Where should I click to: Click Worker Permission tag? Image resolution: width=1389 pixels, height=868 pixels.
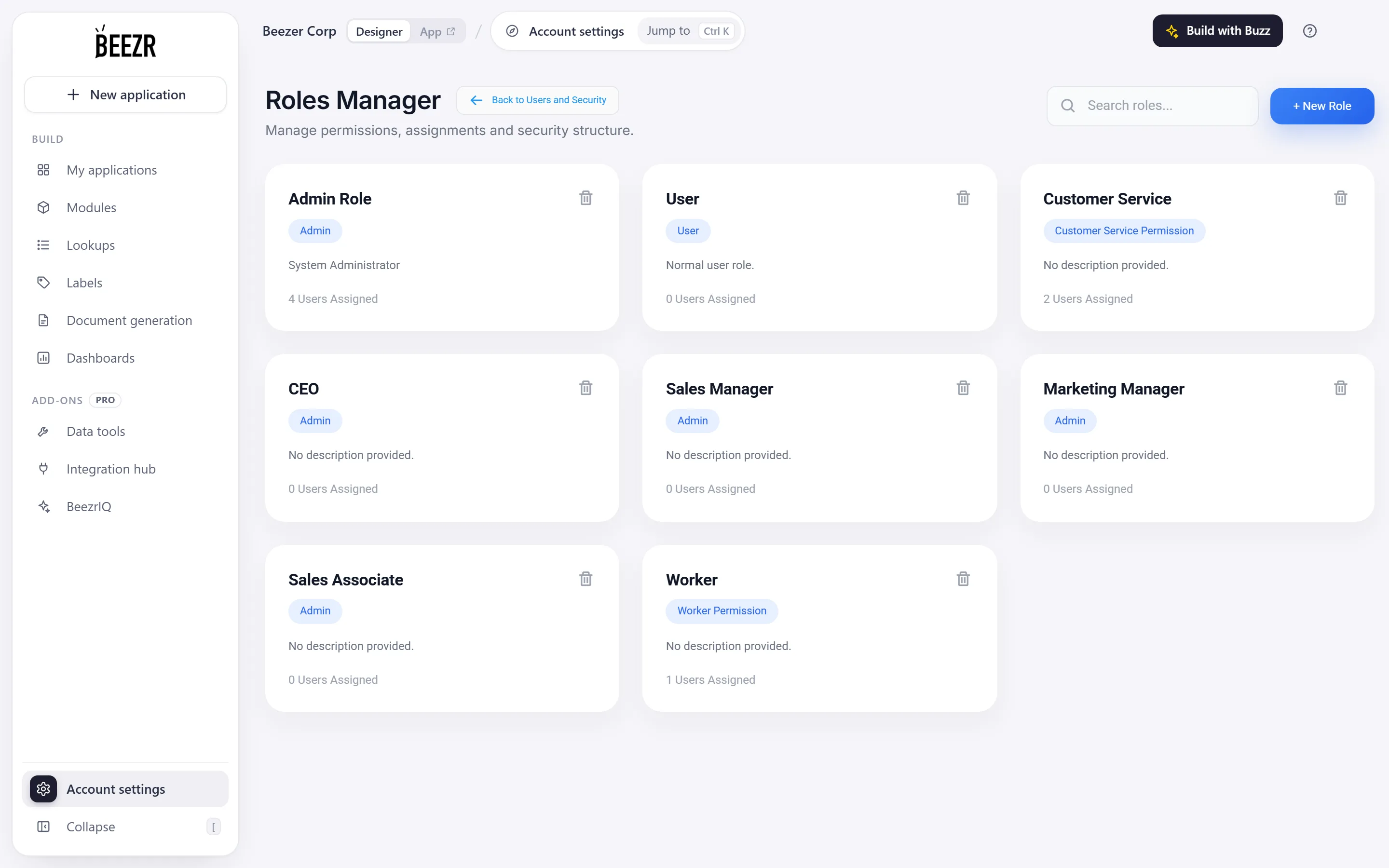coord(722,611)
